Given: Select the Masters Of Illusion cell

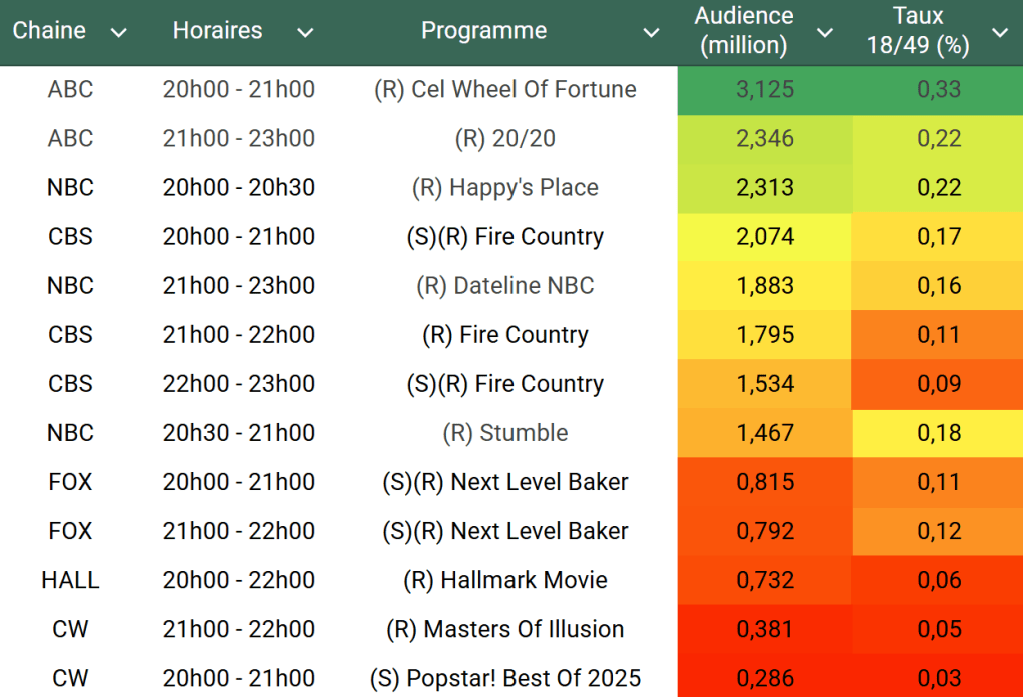Looking at the screenshot, I should point(505,629).
